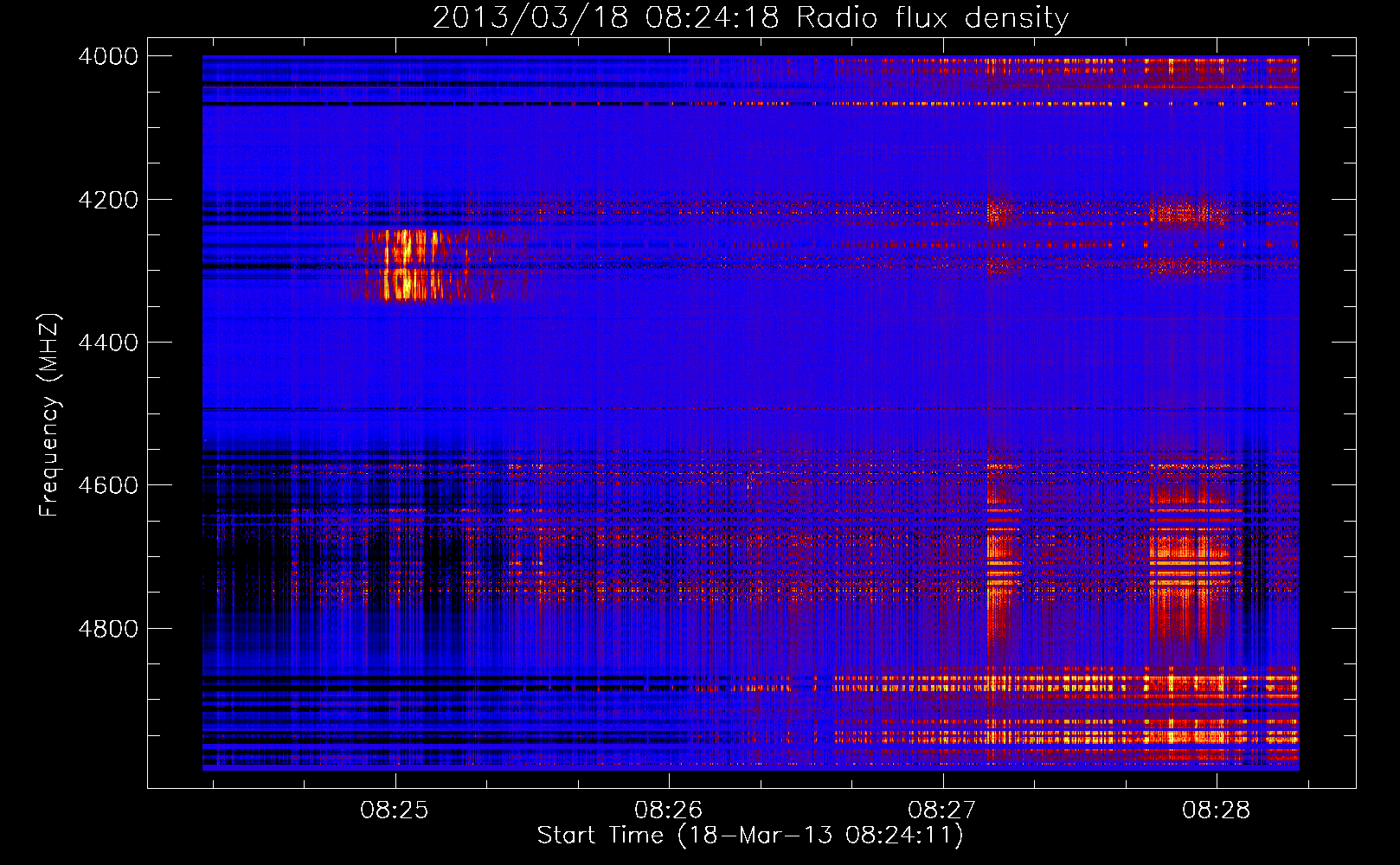This screenshot has width=1400, height=865.
Task: Click the 4400 frequency tick label
Action: coord(108,343)
